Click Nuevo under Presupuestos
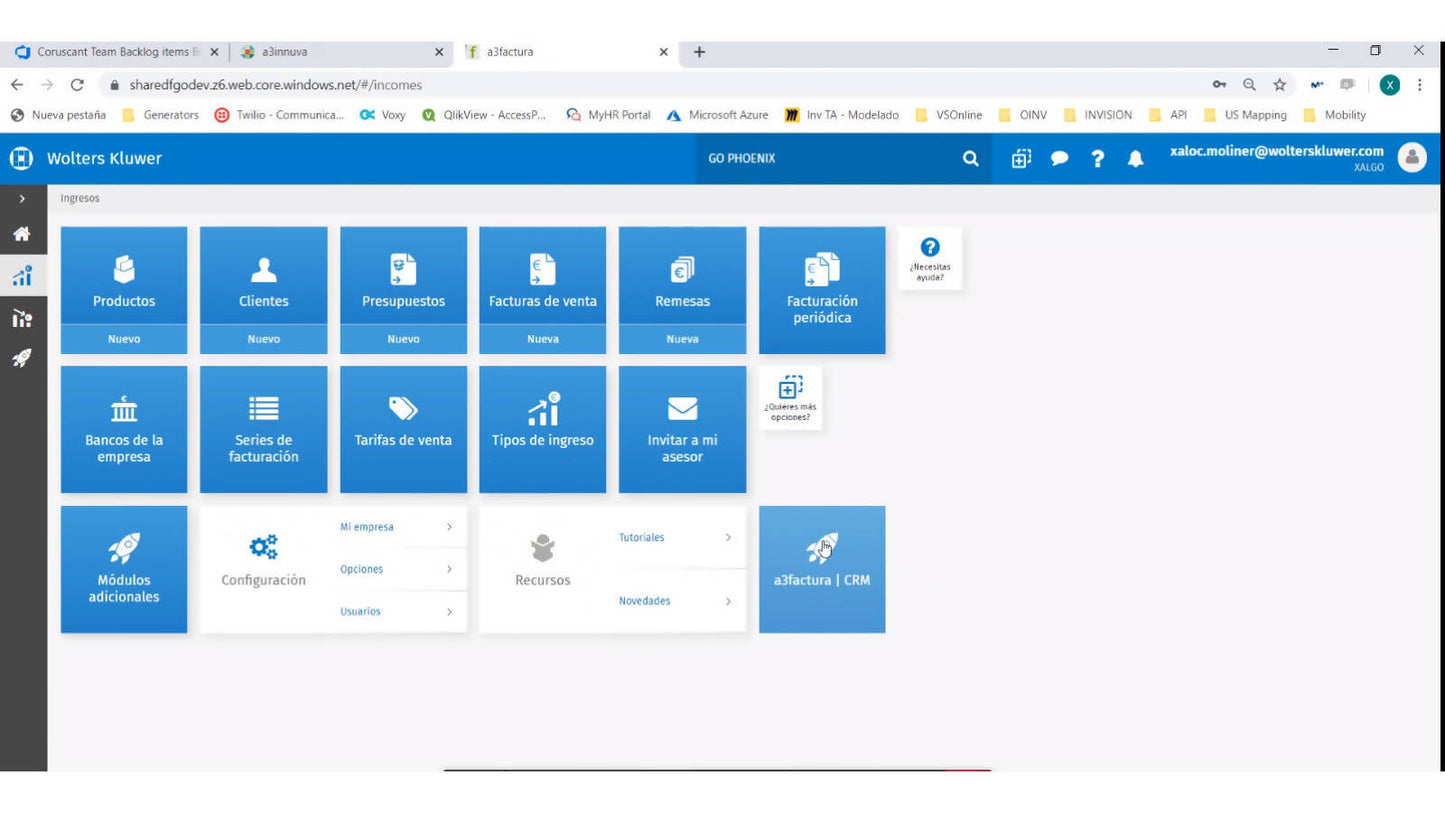The height and width of the screenshot is (813, 1445). (403, 339)
